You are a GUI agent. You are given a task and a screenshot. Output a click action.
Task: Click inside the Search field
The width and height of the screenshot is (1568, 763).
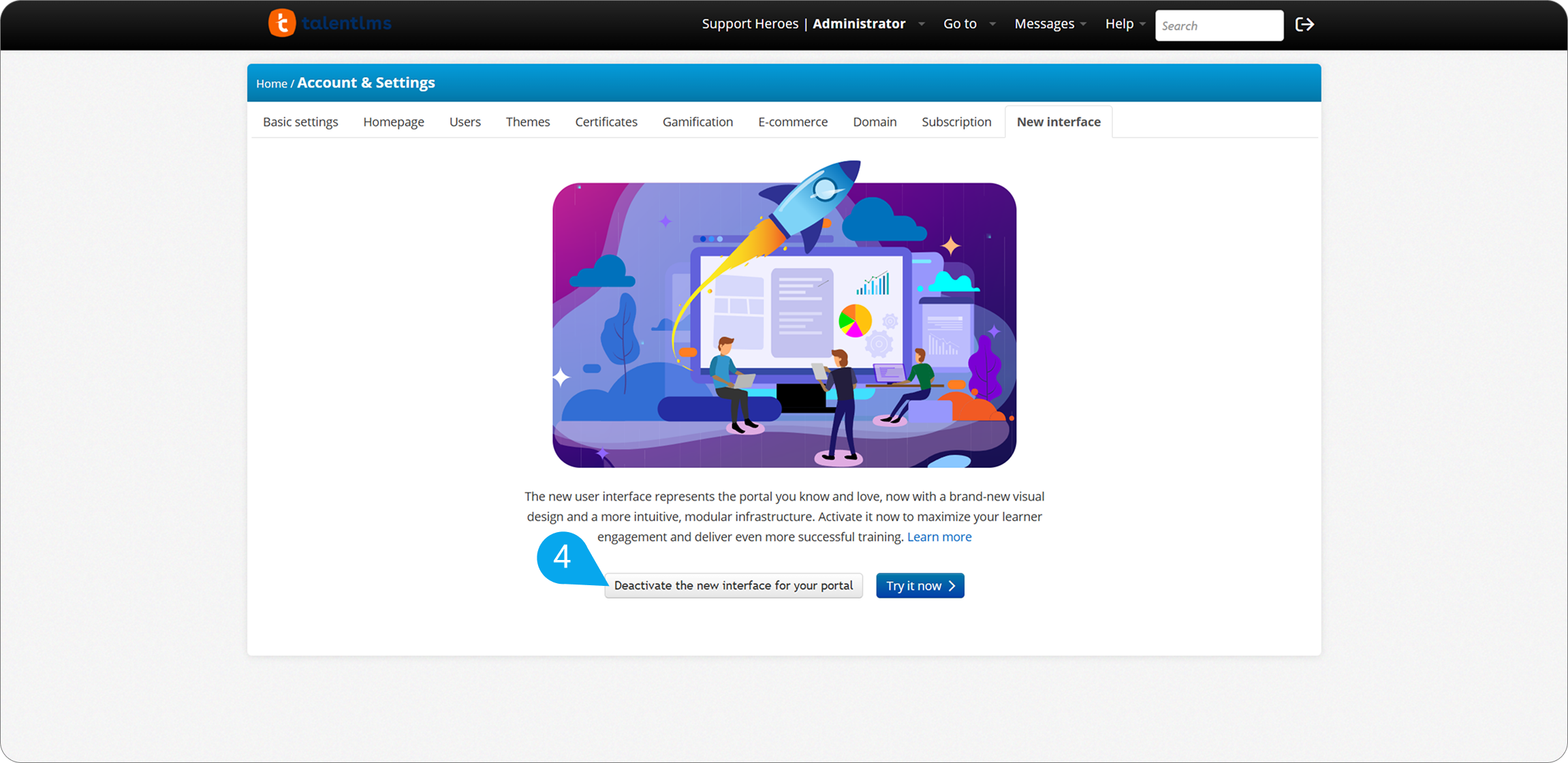pyautogui.click(x=1219, y=26)
